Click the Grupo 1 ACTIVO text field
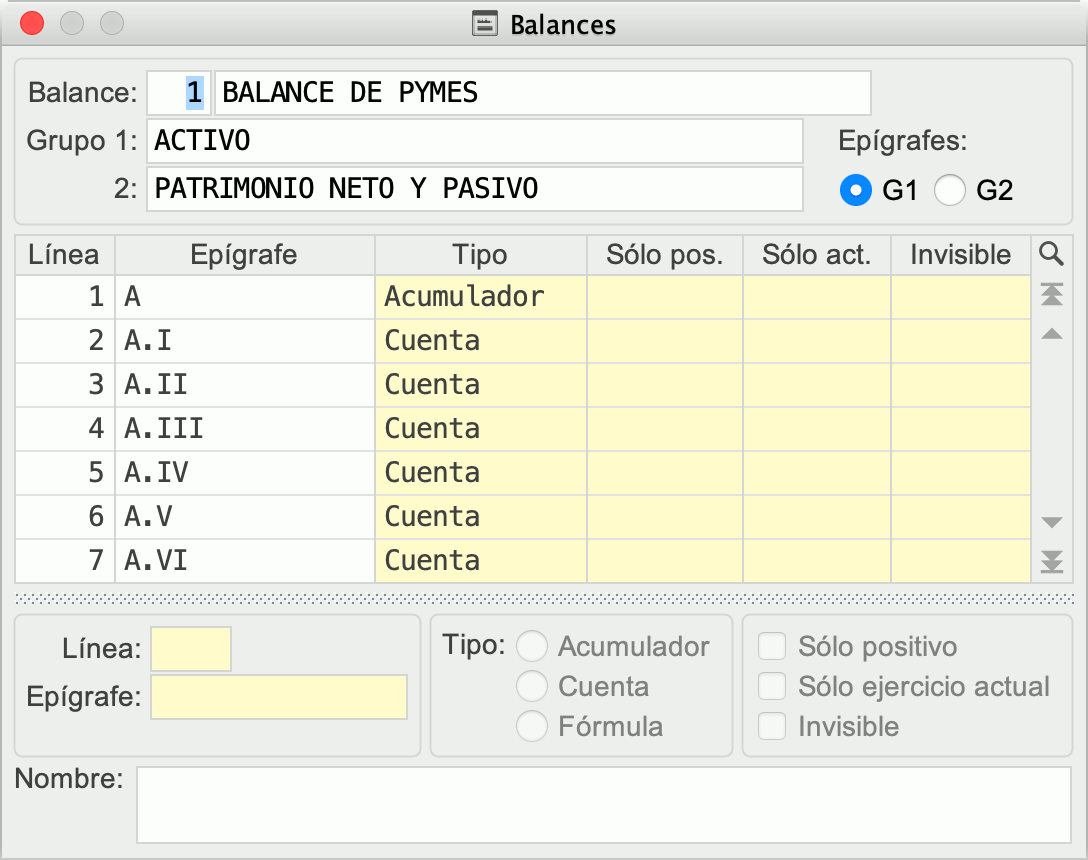This screenshot has width=1088, height=860. tap(474, 141)
